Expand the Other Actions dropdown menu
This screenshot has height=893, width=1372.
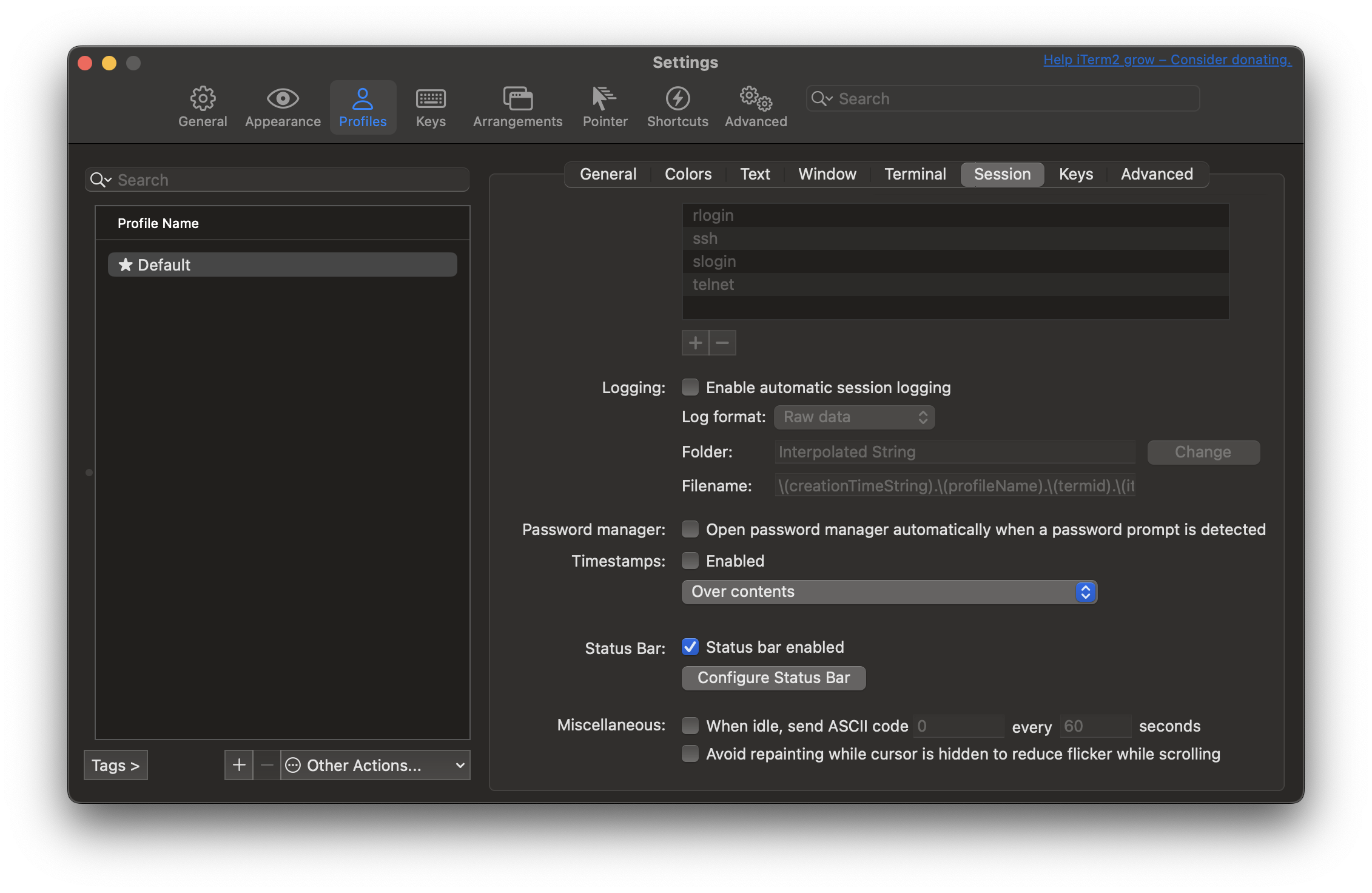(375, 765)
